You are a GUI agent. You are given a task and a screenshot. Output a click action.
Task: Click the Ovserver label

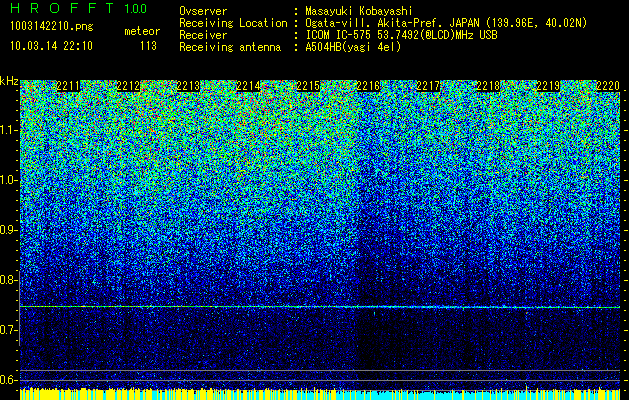203,11
